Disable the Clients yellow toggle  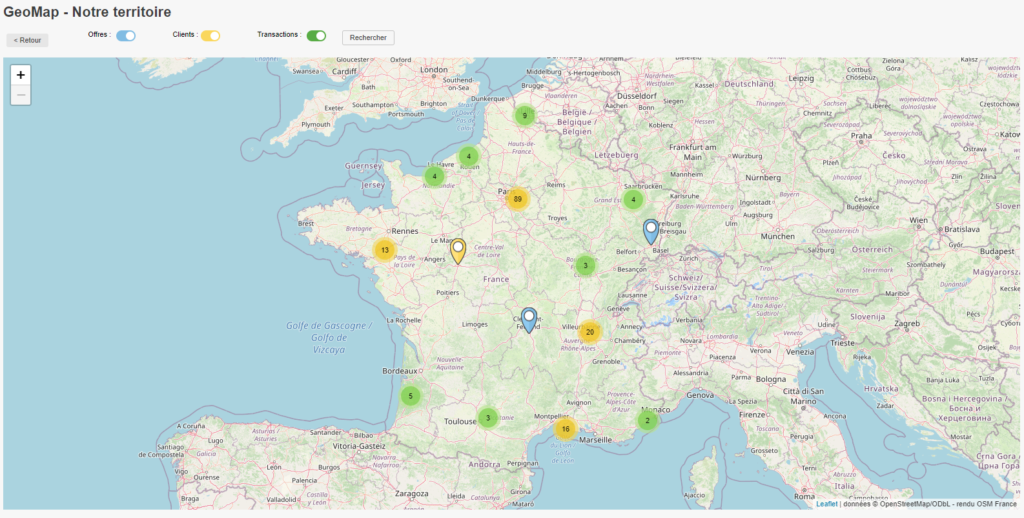[x=210, y=36]
